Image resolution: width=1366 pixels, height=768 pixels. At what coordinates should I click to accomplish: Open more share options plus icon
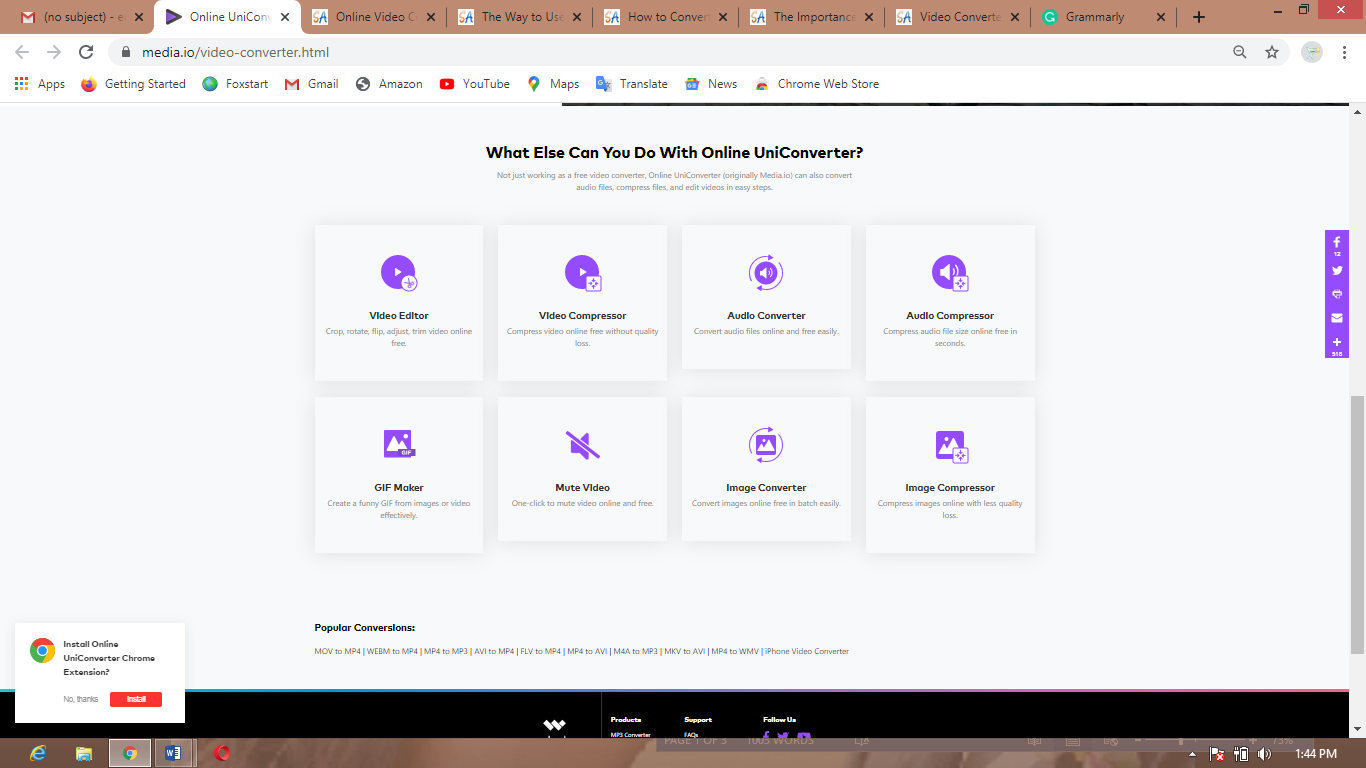[x=1337, y=344]
